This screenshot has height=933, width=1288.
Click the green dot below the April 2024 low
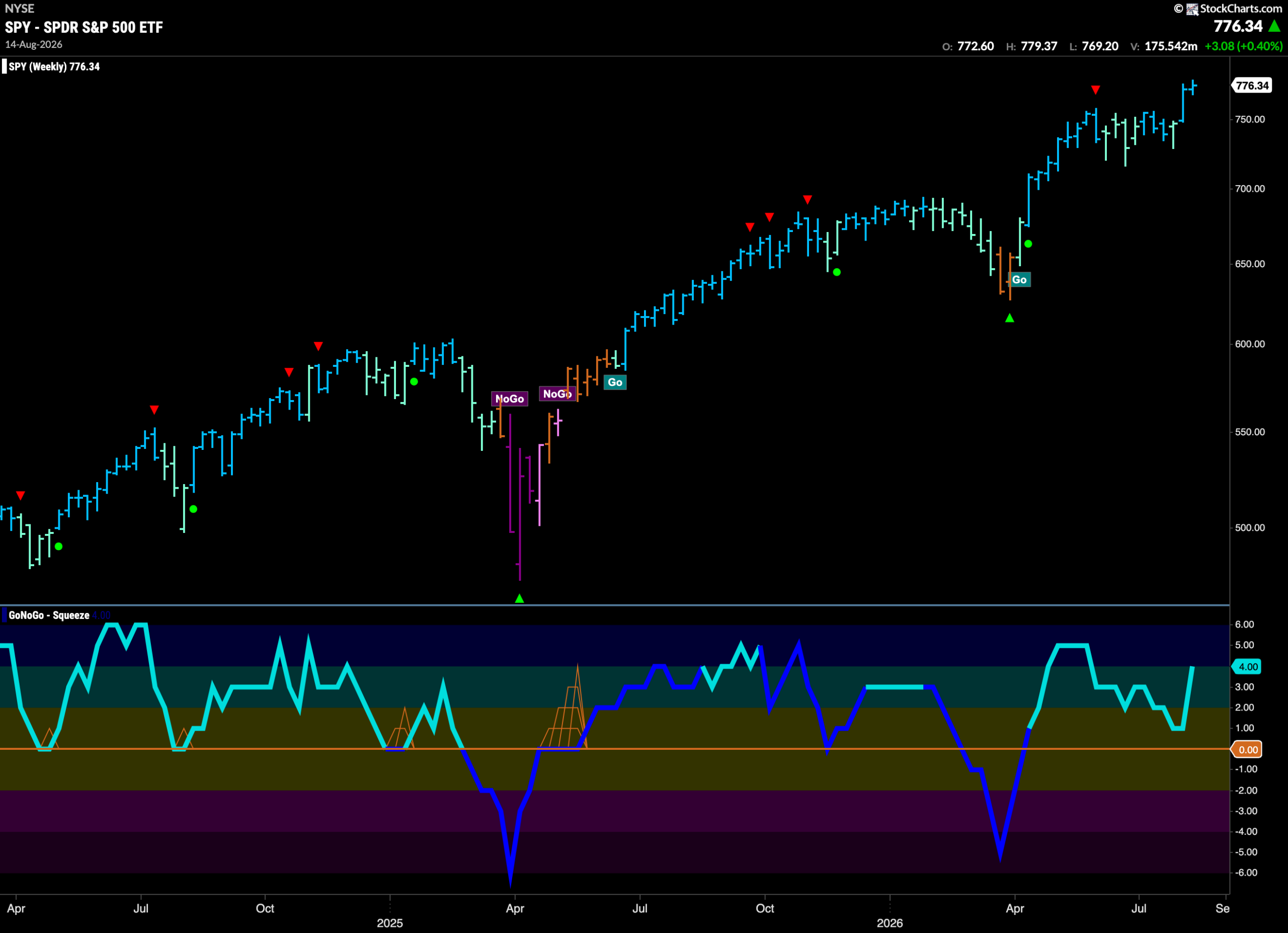(x=58, y=547)
